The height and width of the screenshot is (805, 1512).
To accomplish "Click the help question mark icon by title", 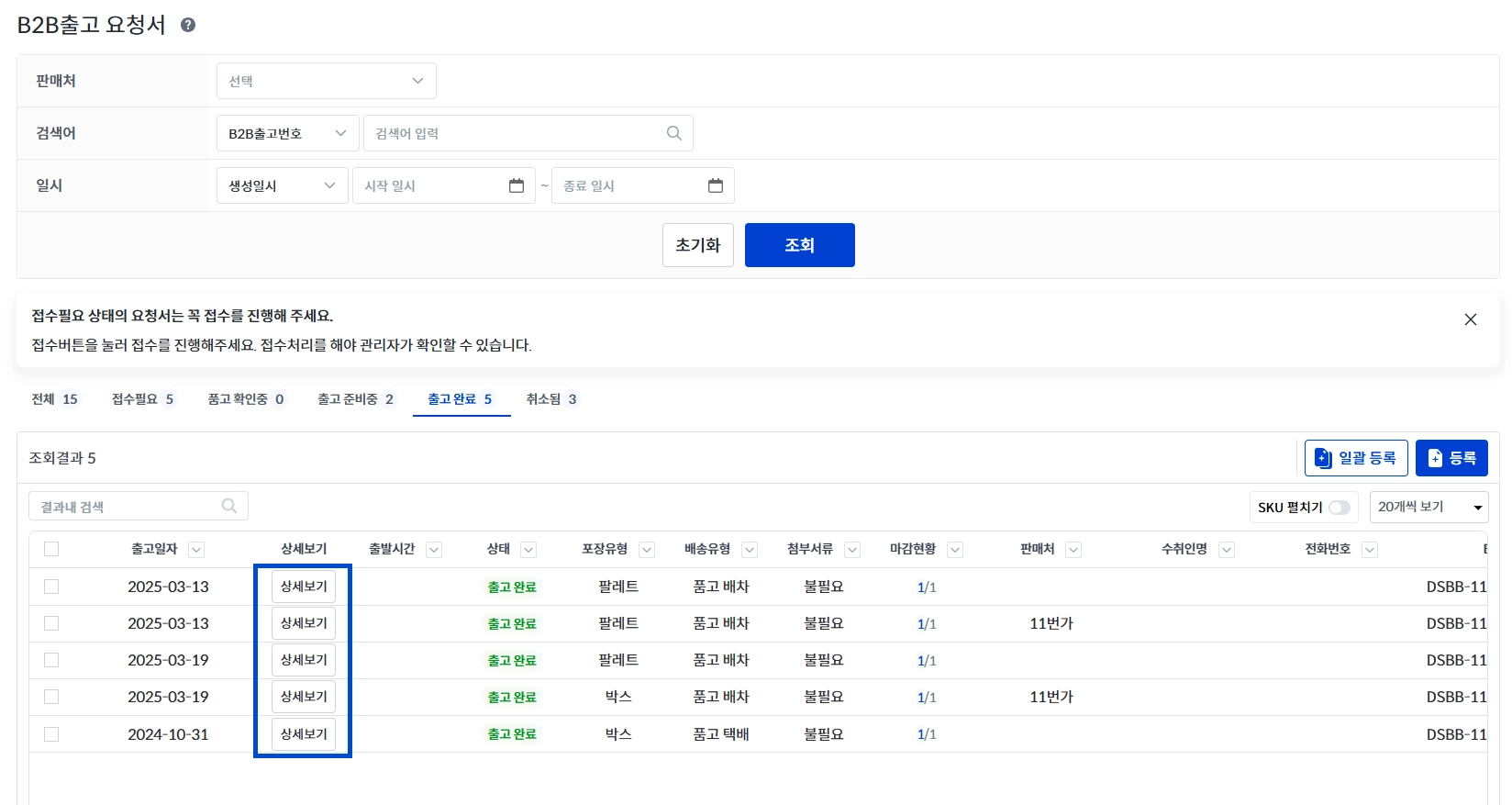I will (188, 25).
